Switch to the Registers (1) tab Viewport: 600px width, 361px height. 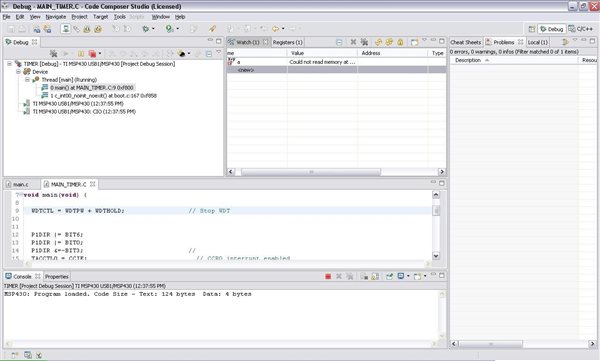(287, 42)
